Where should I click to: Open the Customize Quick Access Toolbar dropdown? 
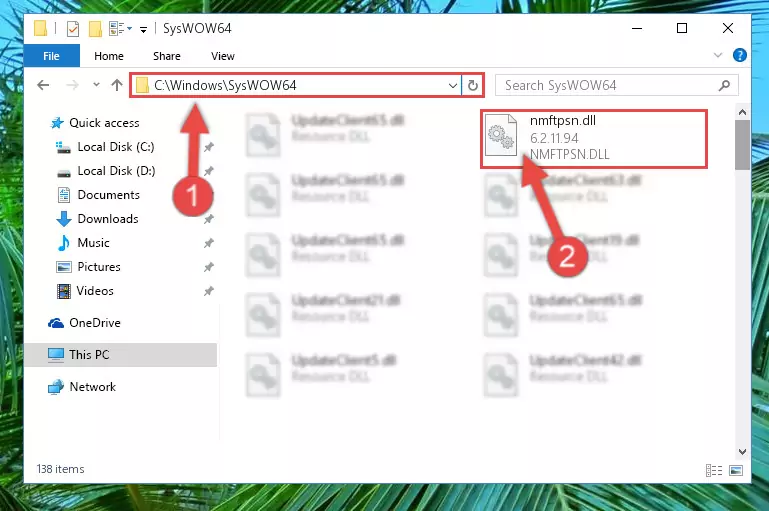point(144,30)
